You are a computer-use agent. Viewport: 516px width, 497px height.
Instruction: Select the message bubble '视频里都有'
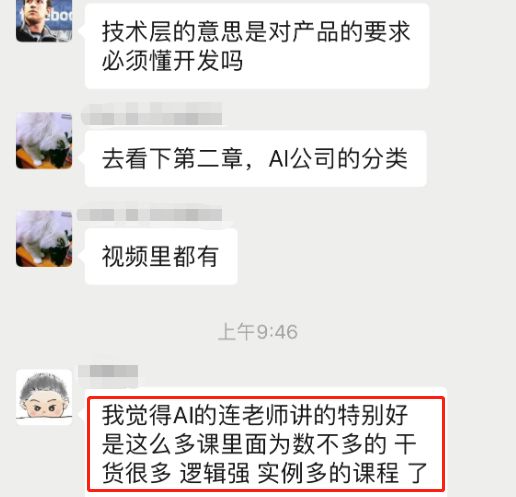(x=161, y=256)
